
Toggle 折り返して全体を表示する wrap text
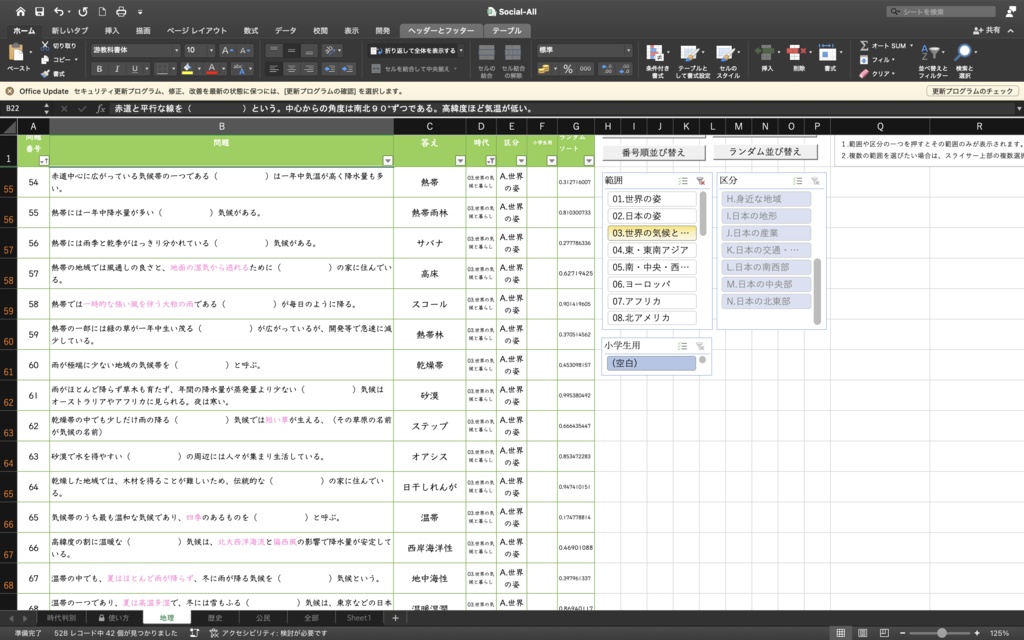tap(413, 51)
